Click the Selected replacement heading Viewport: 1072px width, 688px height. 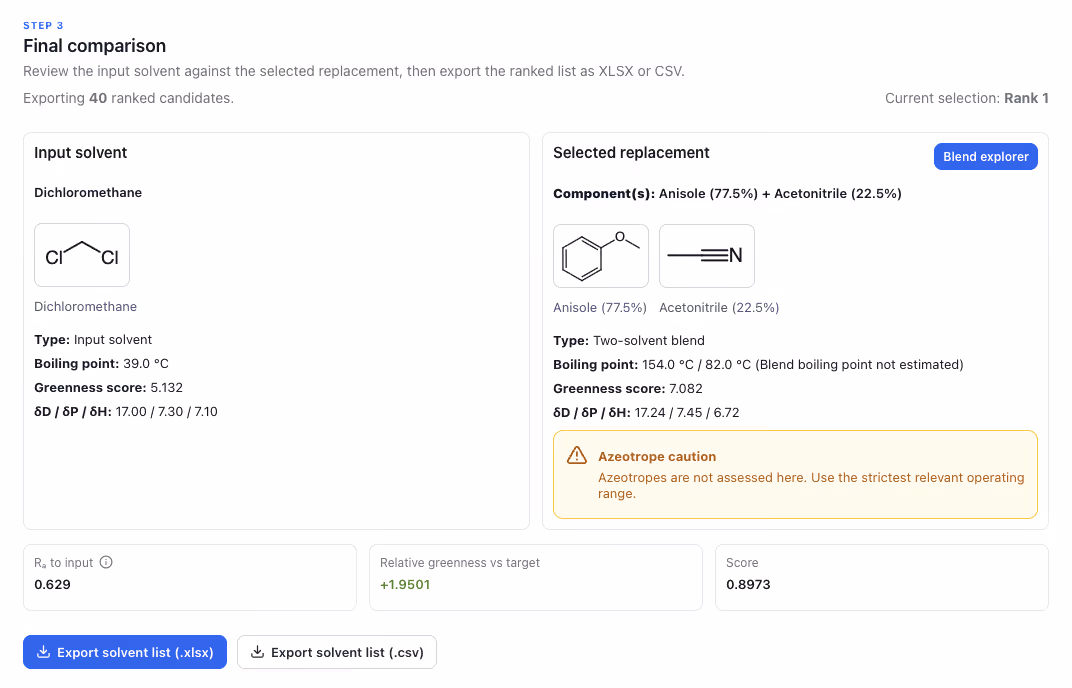click(631, 153)
